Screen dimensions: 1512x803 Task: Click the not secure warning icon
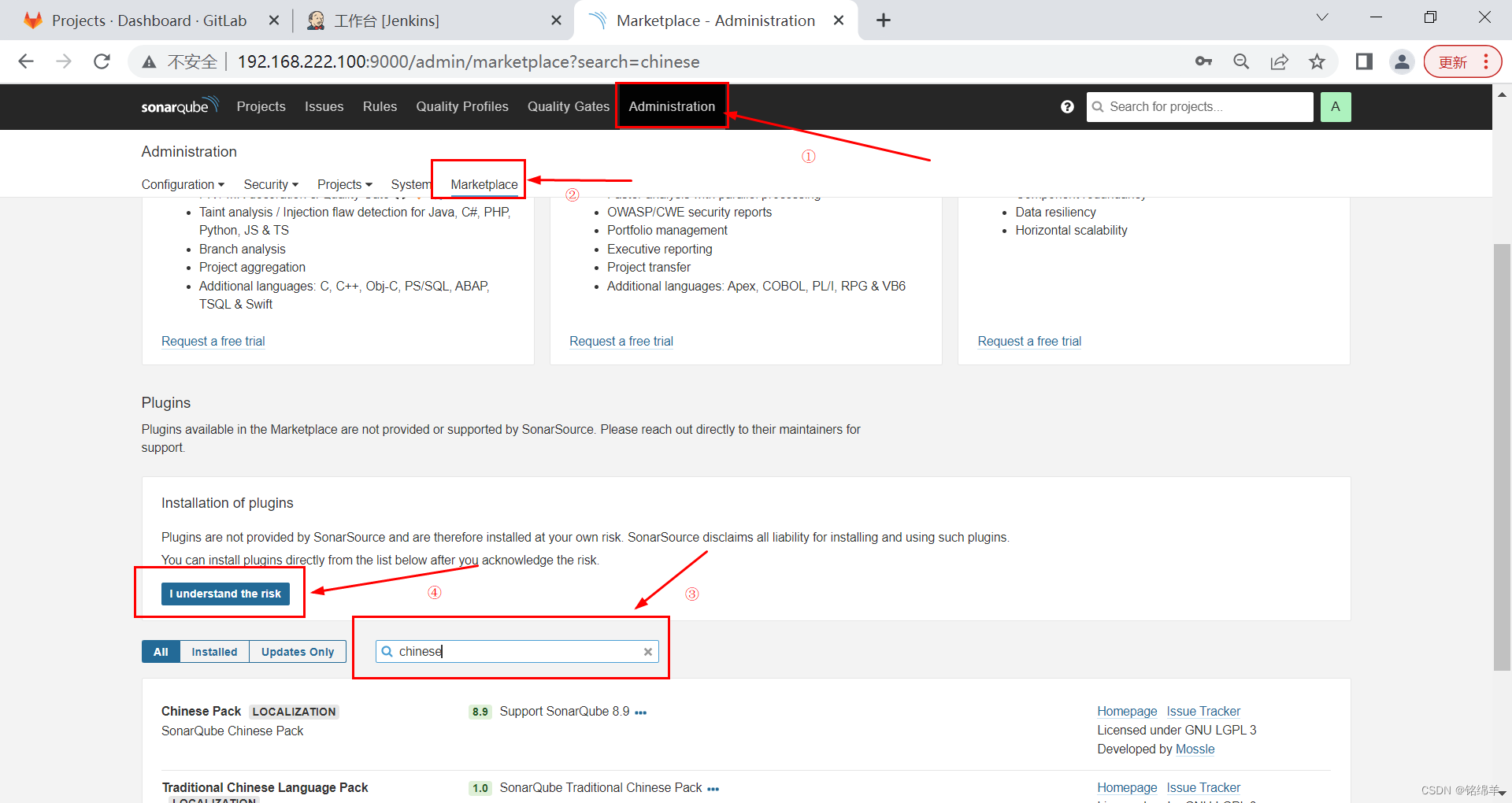point(149,61)
